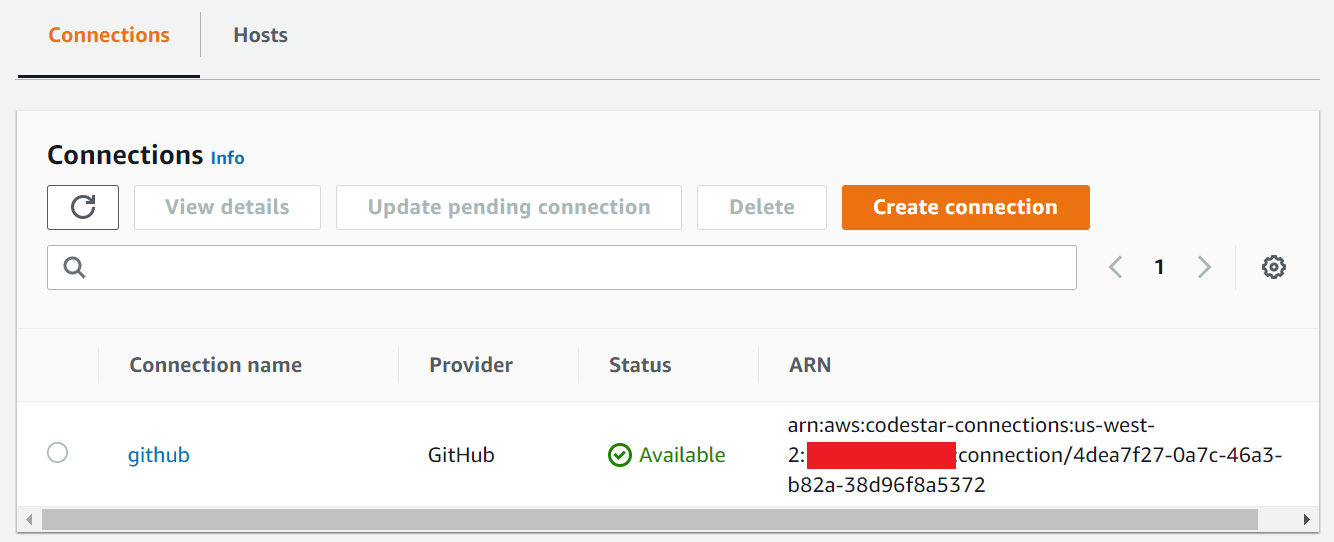Click the scrollbar left arrow
The width and height of the screenshot is (1334, 542).
point(29,519)
